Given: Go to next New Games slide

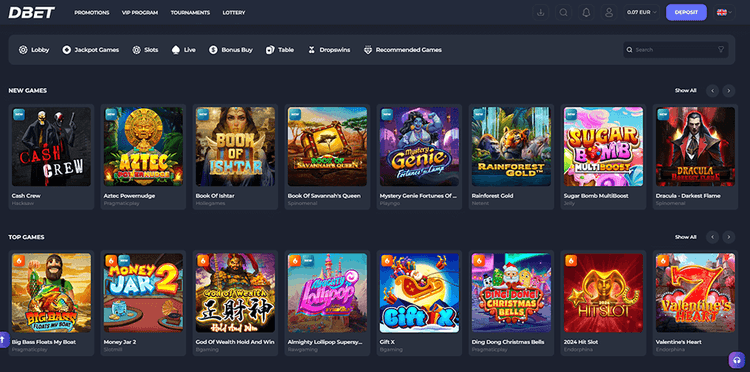Looking at the screenshot, I should coord(728,90).
